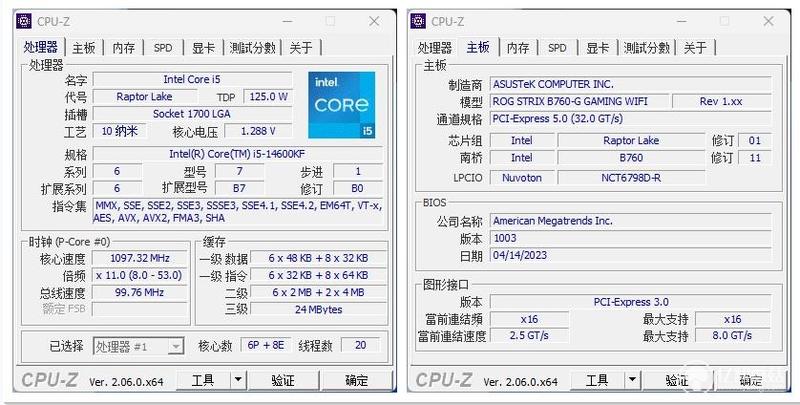
Task: Open 内存 tab in left CPU-Z window
Action: (x=123, y=48)
